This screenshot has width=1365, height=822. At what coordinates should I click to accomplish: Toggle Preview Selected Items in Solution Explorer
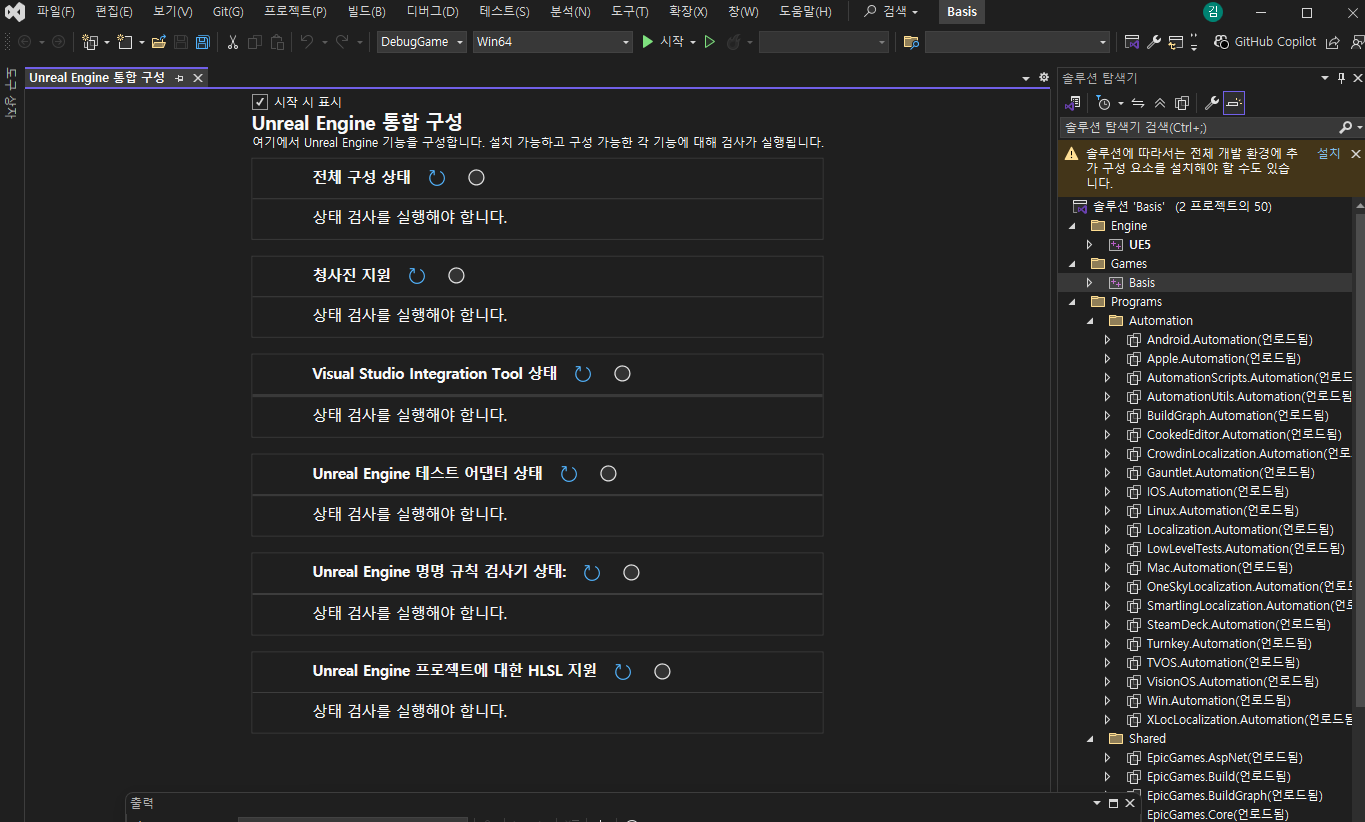[1234, 103]
